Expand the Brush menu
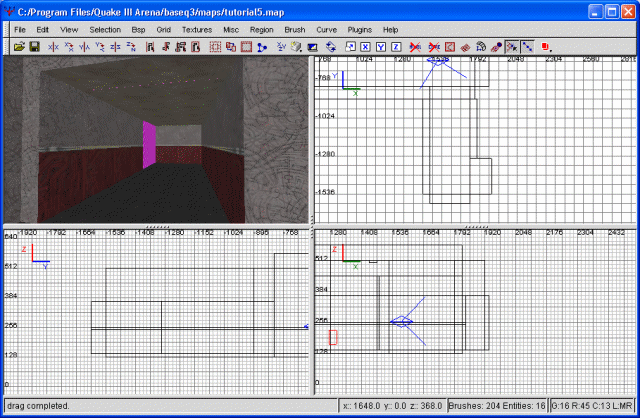Image resolution: width=640 pixels, height=418 pixels. [x=295, y=30]
